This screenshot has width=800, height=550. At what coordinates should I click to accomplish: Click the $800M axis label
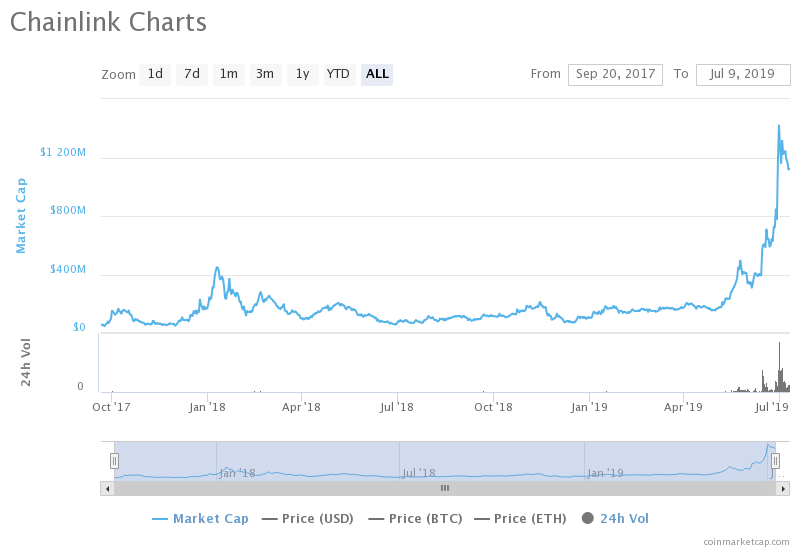coord(68,210)
